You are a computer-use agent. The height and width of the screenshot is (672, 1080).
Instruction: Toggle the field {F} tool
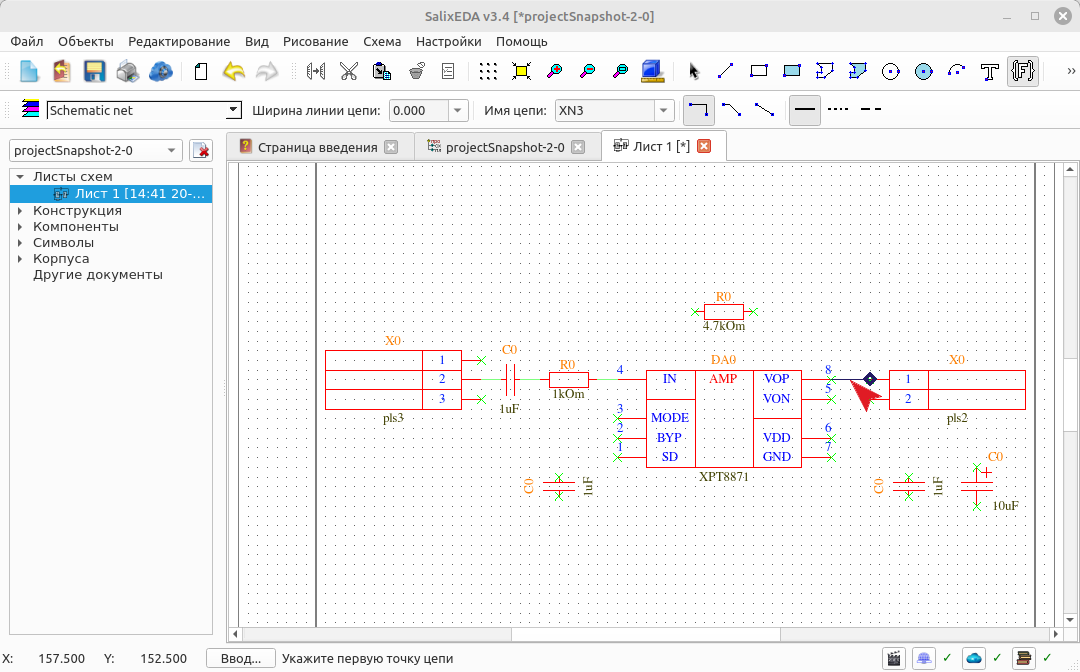coord(1023,71)
